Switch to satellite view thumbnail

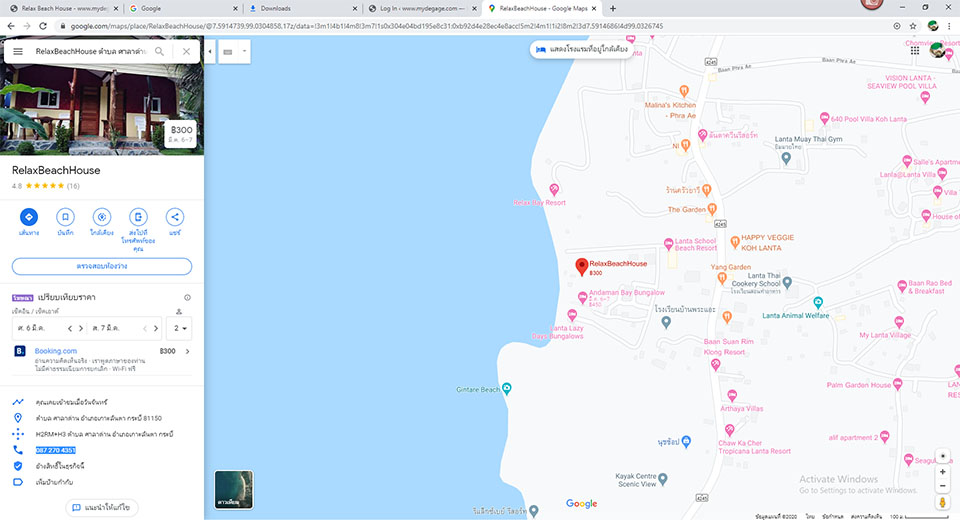click(234, 489)
